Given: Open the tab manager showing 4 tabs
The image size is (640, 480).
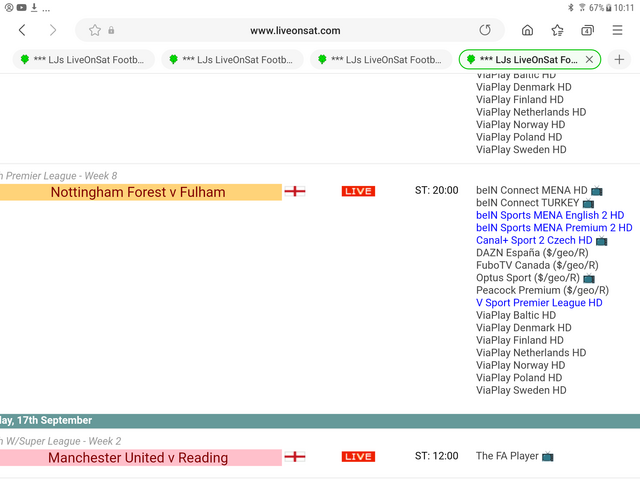Looking at the screenshot, I should coord(587,30).
